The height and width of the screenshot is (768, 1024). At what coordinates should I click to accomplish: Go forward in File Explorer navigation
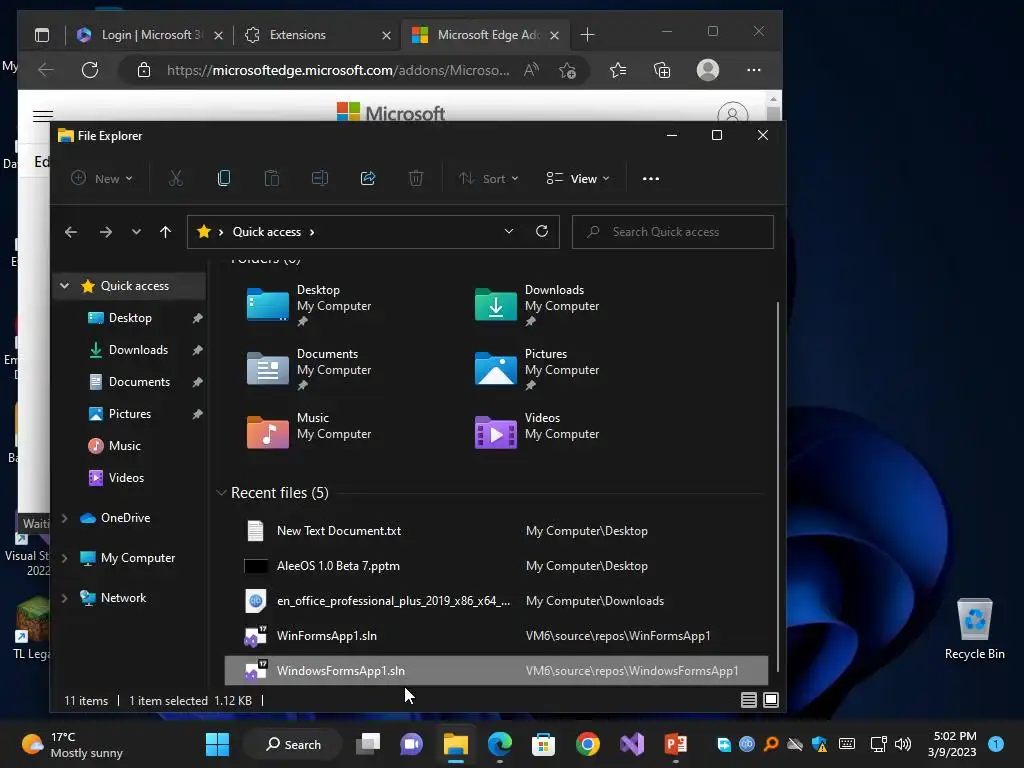pyautogui.click(x=106, y=232)
